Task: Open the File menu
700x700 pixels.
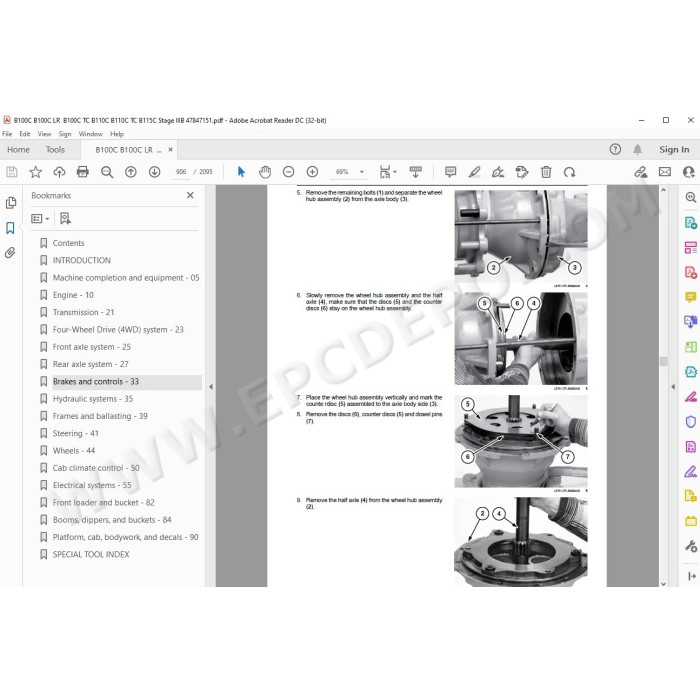Action: click(7, 134)
